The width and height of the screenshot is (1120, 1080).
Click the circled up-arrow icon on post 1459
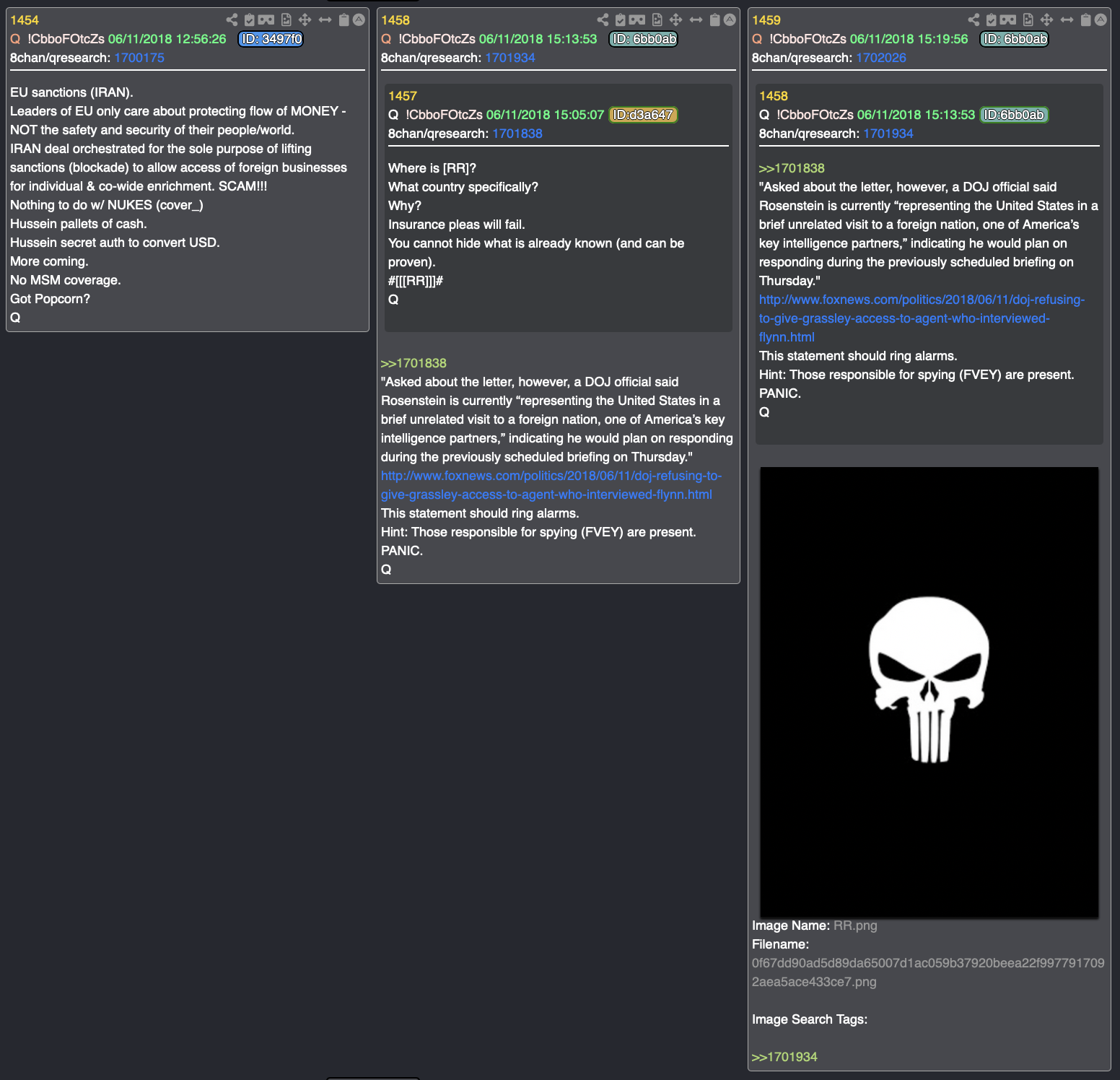tap(1101, 20)
